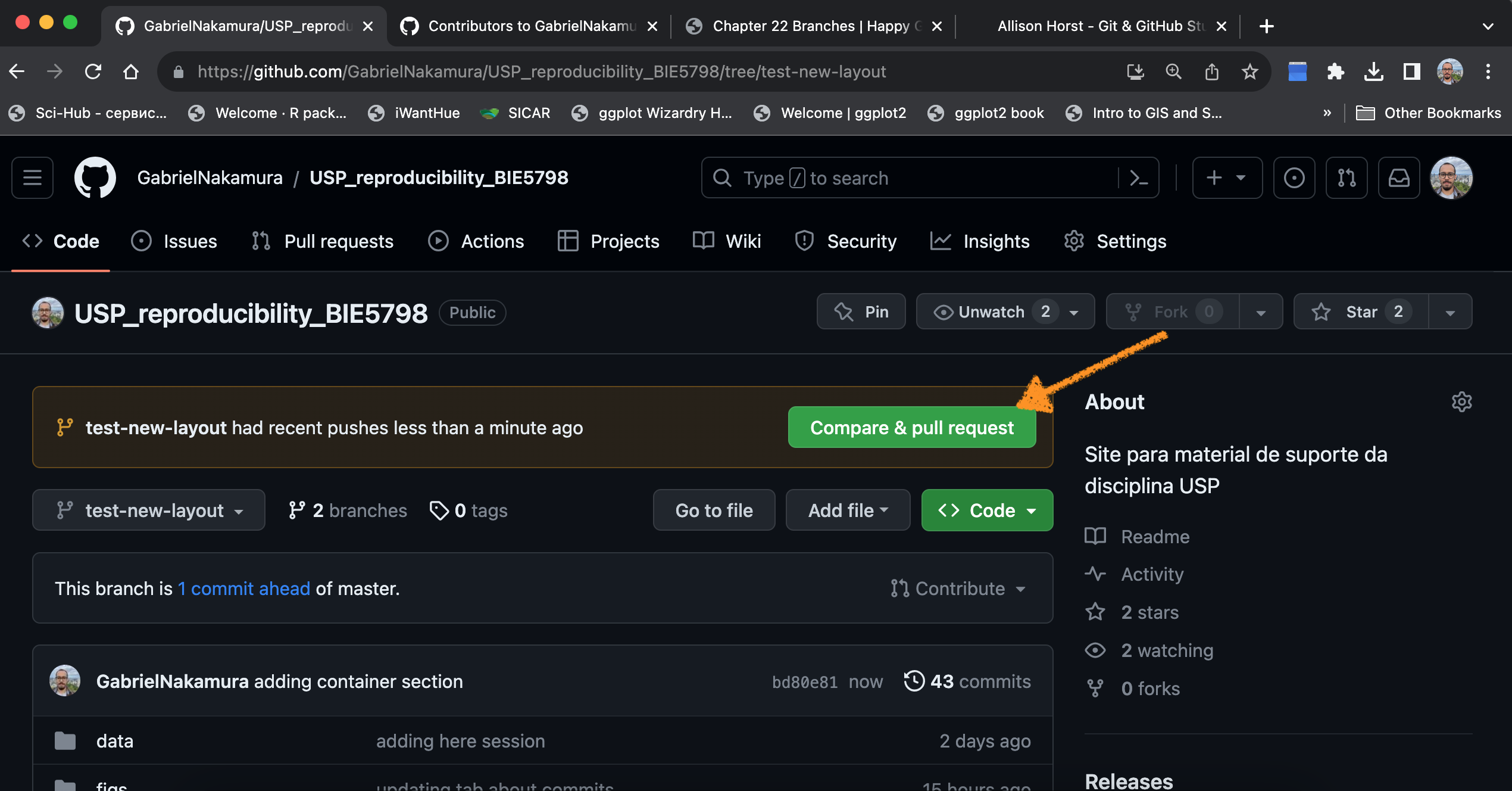Expand the Contribute dropdown
The image size is (1512, 791).
pyautogui.click(x=958, y=588)
